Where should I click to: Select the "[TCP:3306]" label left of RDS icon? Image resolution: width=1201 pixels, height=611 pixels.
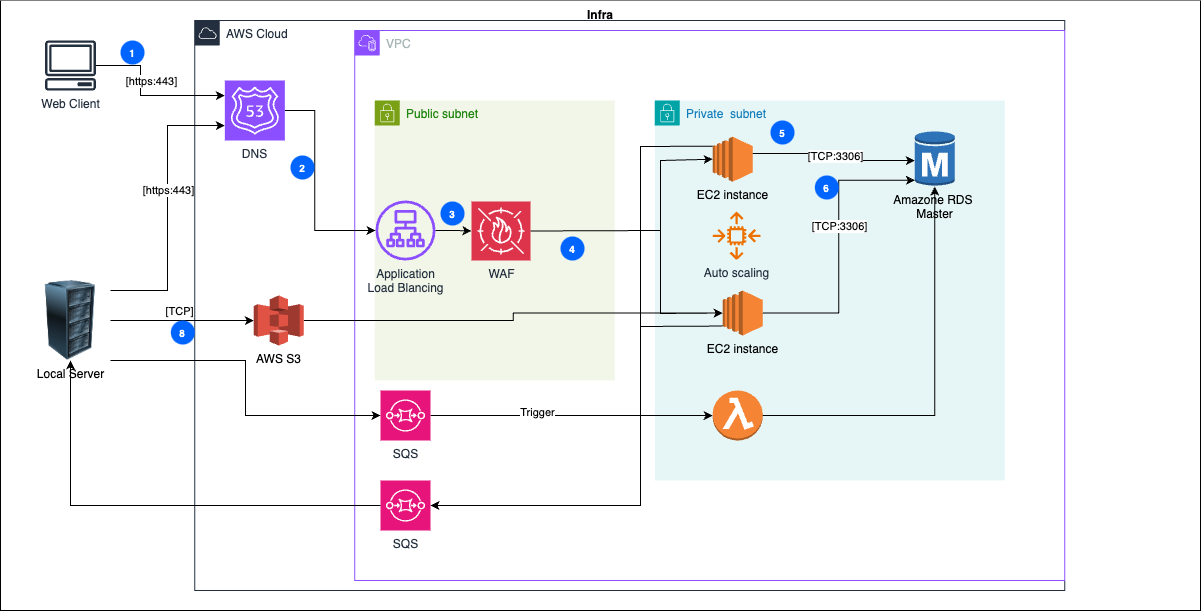click(x=836, y=156)
